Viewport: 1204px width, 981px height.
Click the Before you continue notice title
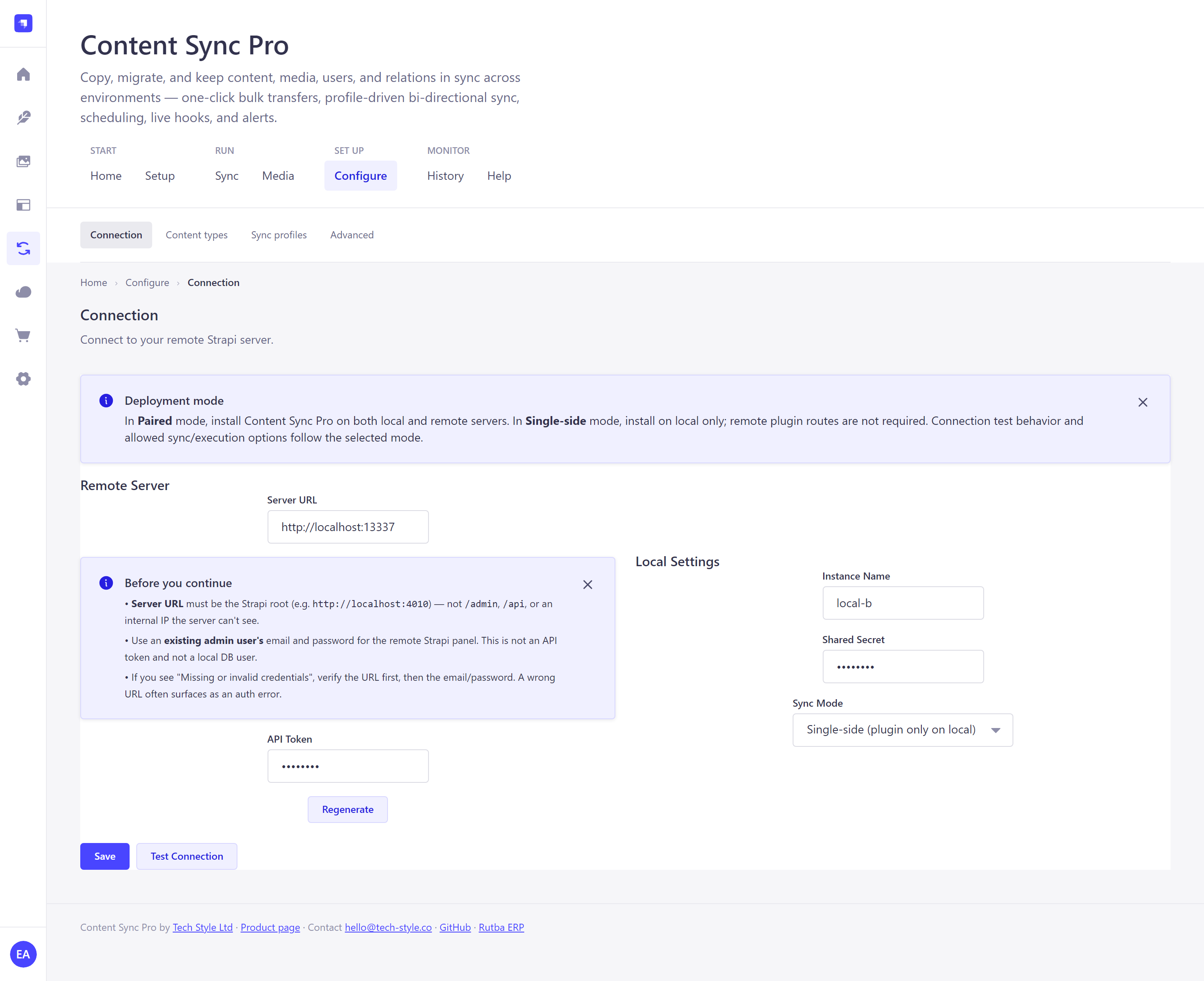(178, 583)
